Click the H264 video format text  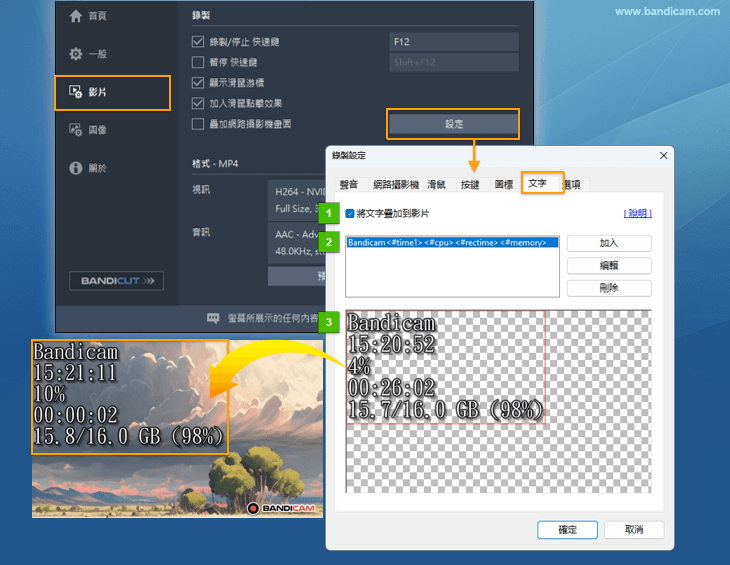[300, 192]
